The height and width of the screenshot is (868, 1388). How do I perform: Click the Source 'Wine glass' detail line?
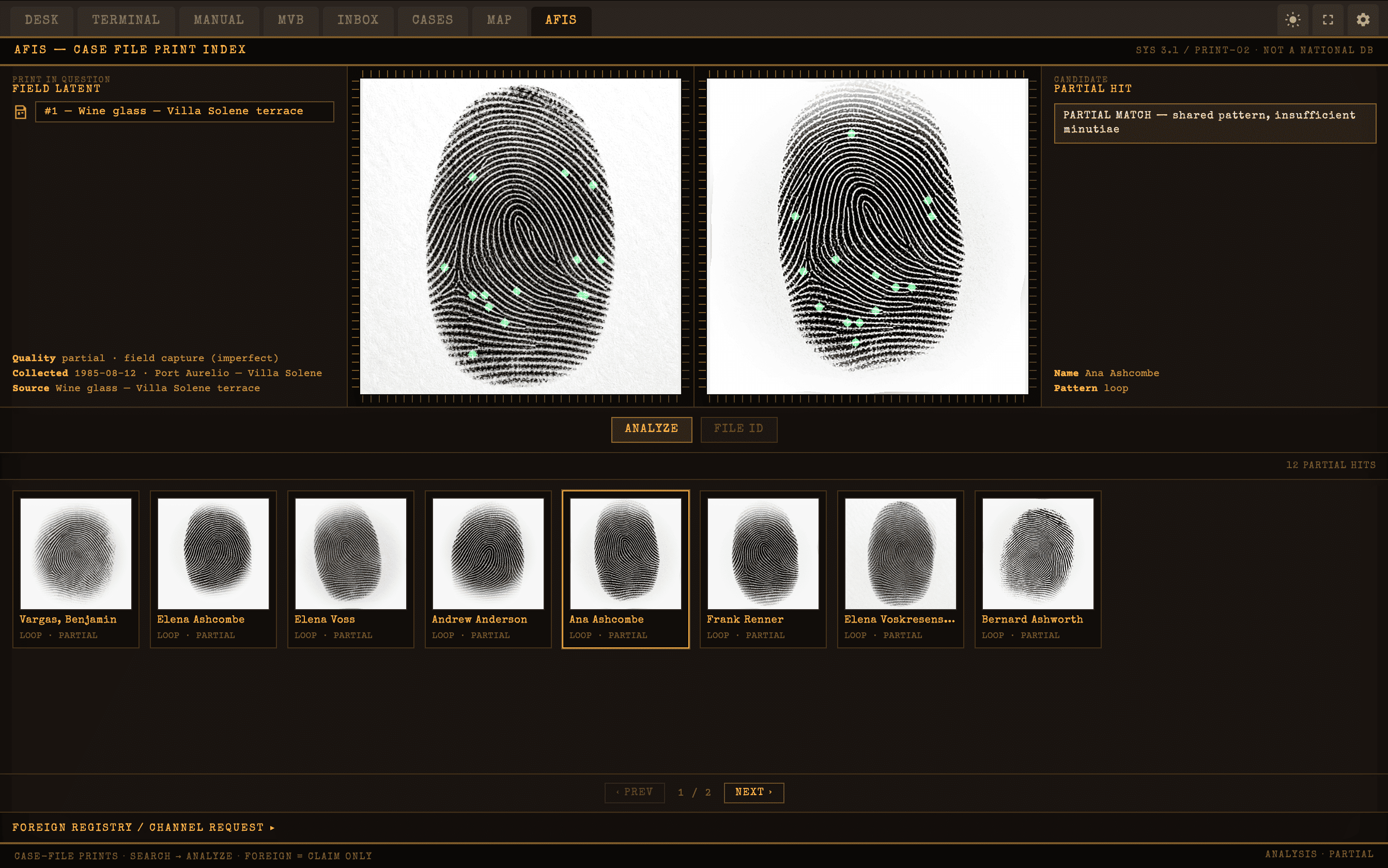coord(136,388)
